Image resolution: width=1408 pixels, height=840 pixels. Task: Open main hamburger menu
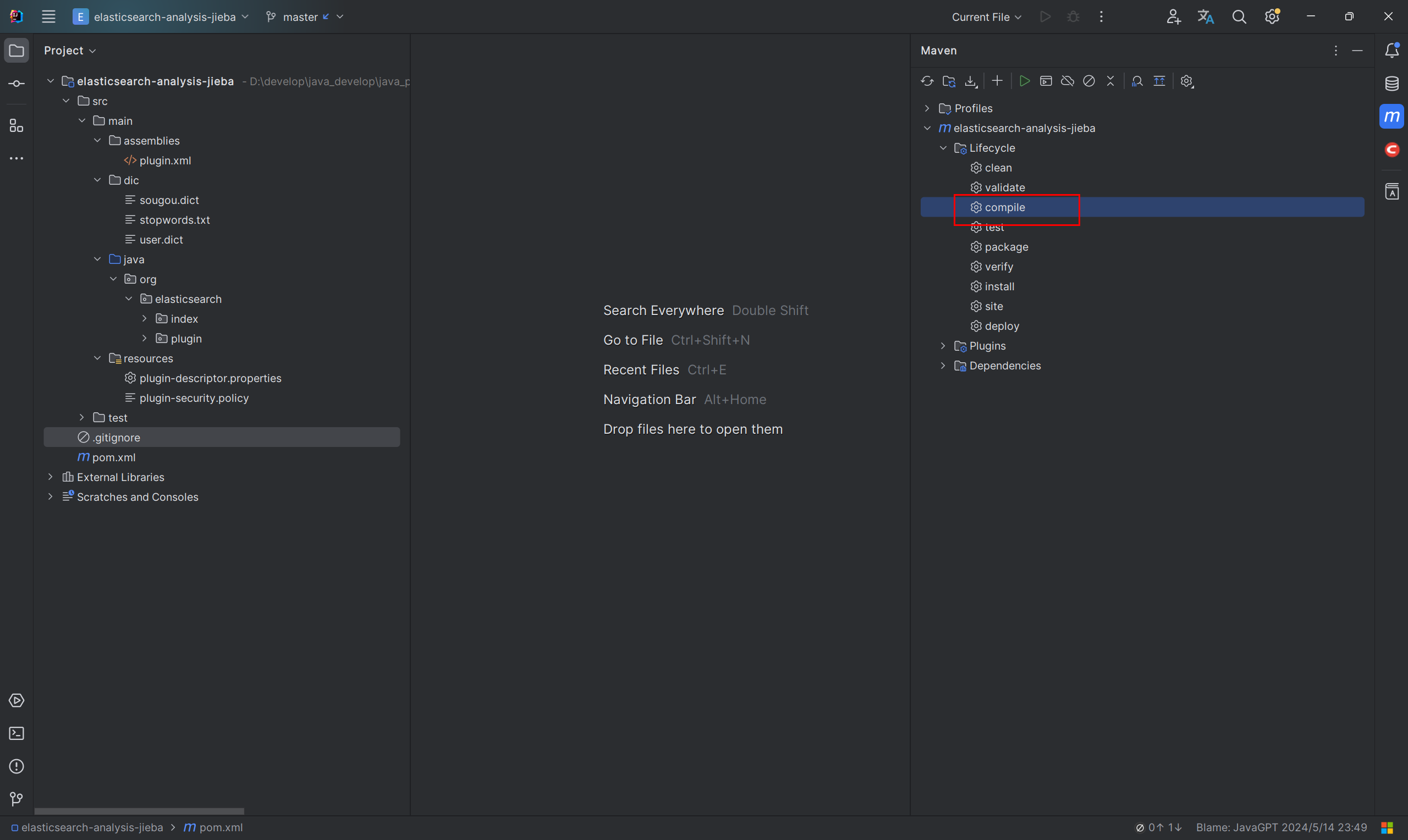pyautogui.click(x=49, y=16)
